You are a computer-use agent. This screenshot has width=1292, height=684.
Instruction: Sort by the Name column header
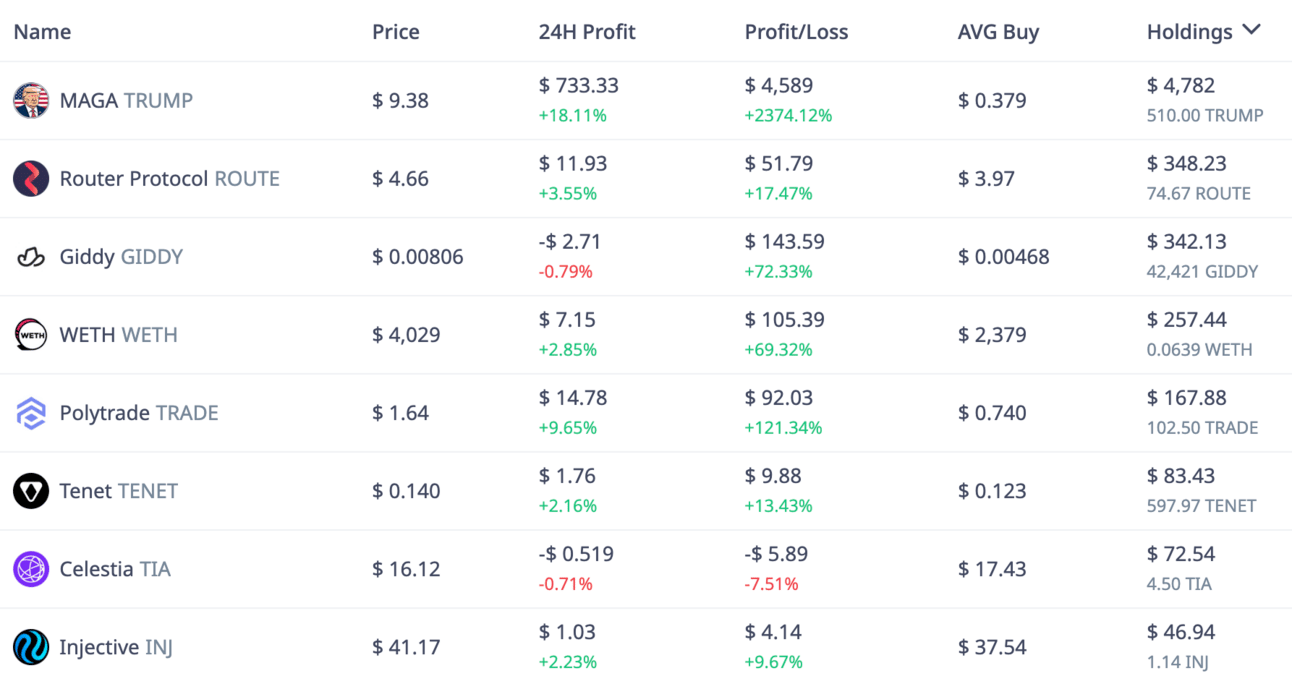click(42, 32)
